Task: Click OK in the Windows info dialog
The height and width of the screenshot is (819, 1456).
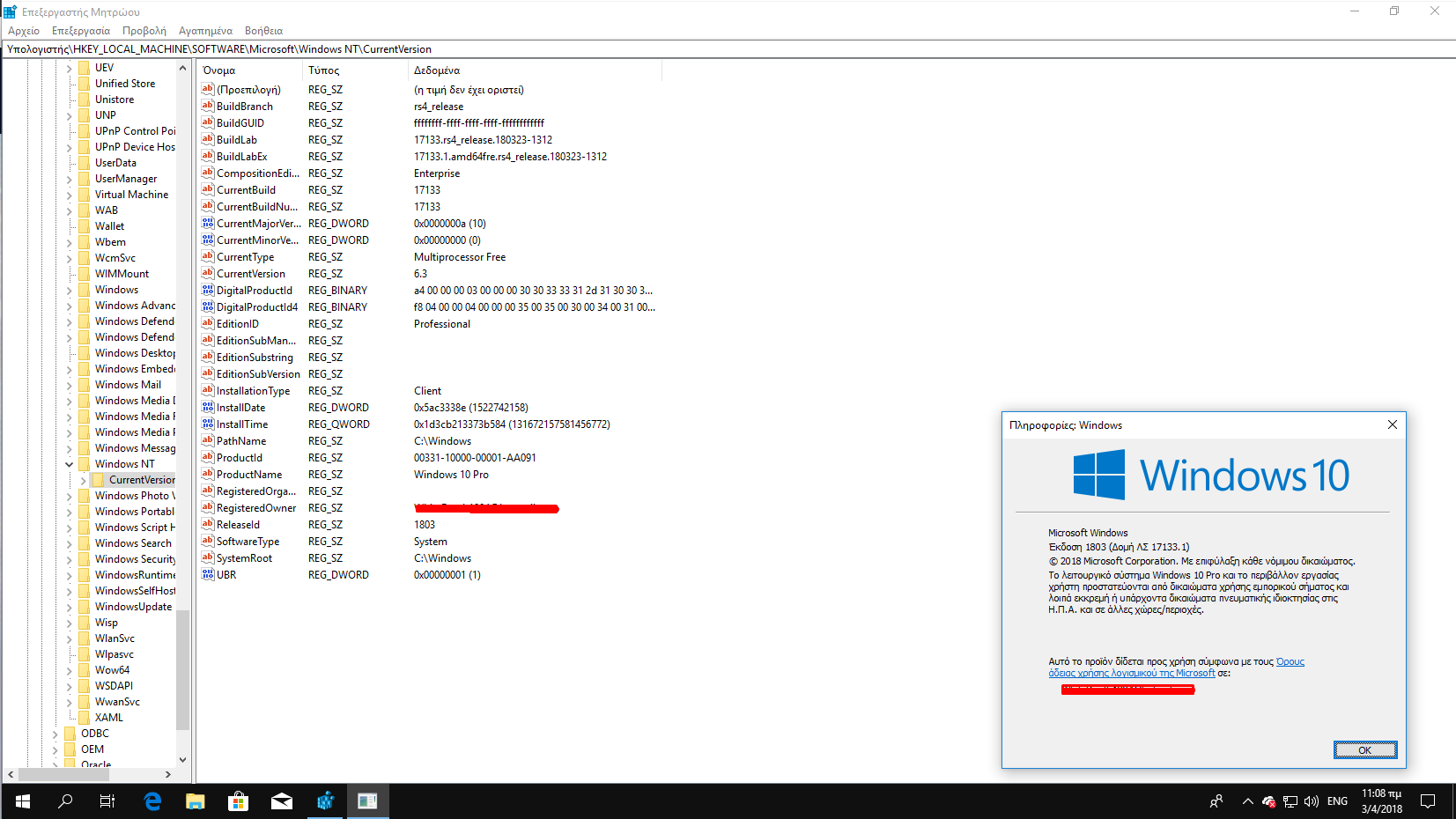Action: click(x=1364, y=750)
